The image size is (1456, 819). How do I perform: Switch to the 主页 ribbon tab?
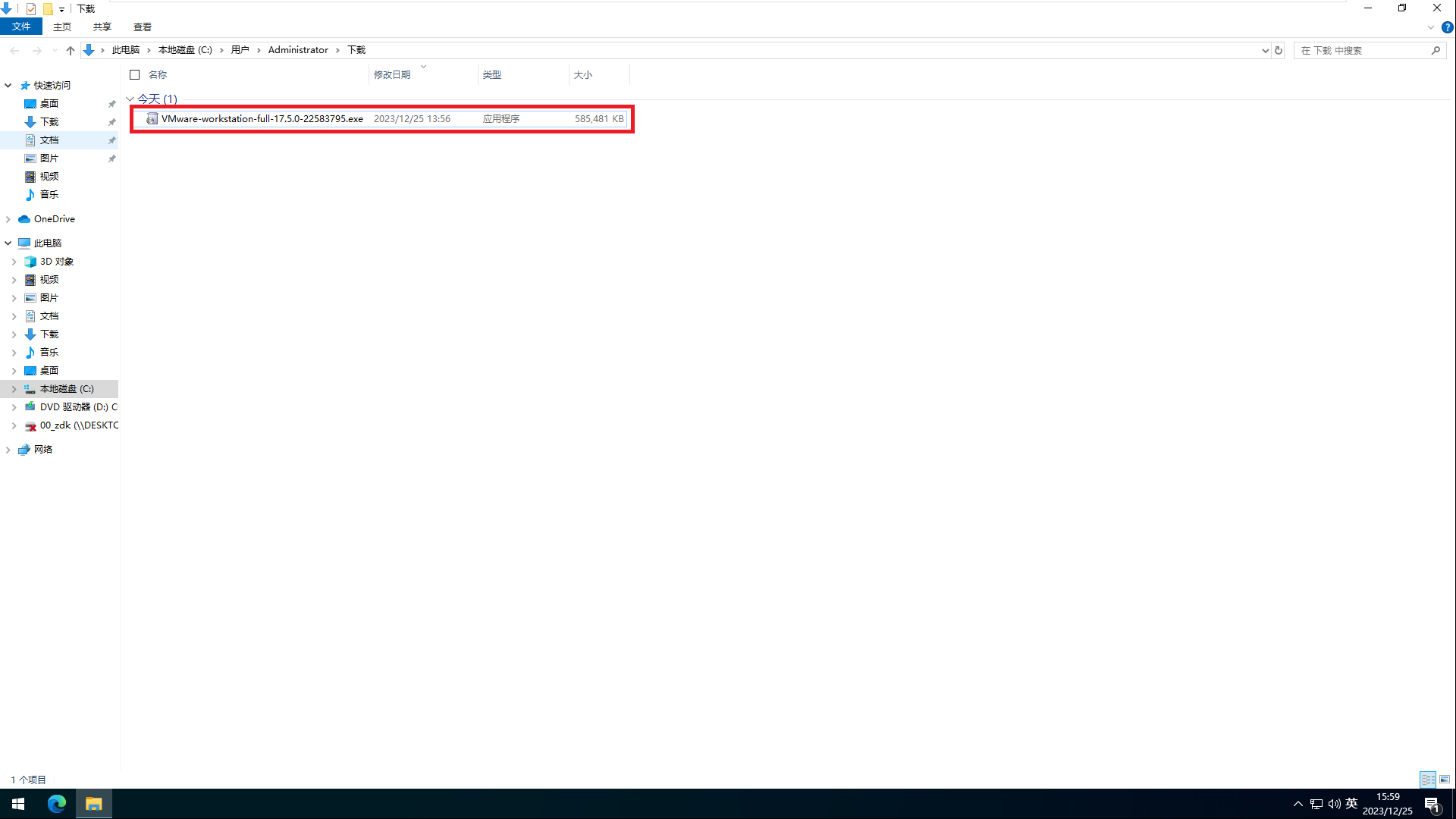62,27
